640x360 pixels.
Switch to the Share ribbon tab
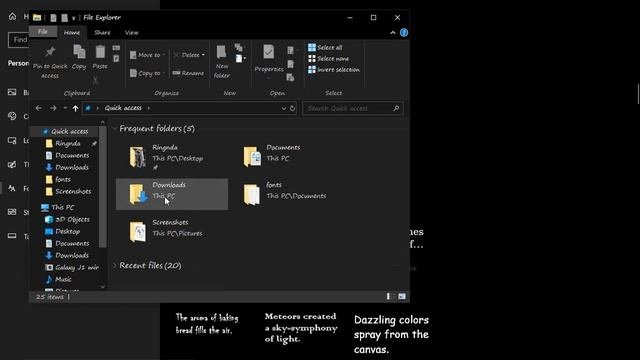coord(102,32)
